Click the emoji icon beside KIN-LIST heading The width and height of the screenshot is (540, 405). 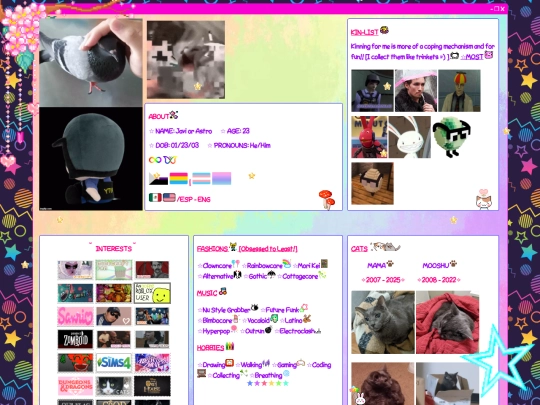pyautogui.click(x=384, y=30)
